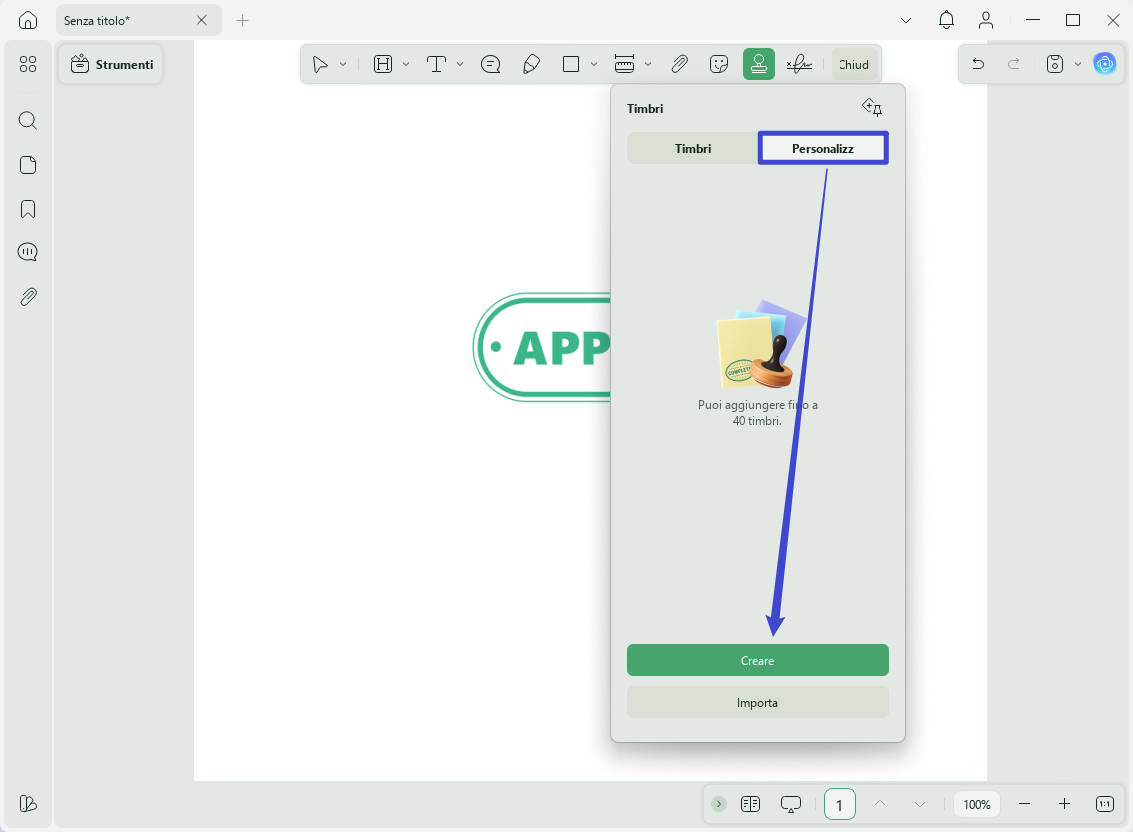1133x832 pixels.
Task: Expand measurement tool dropdown arrow
Action: coord(648,64)
